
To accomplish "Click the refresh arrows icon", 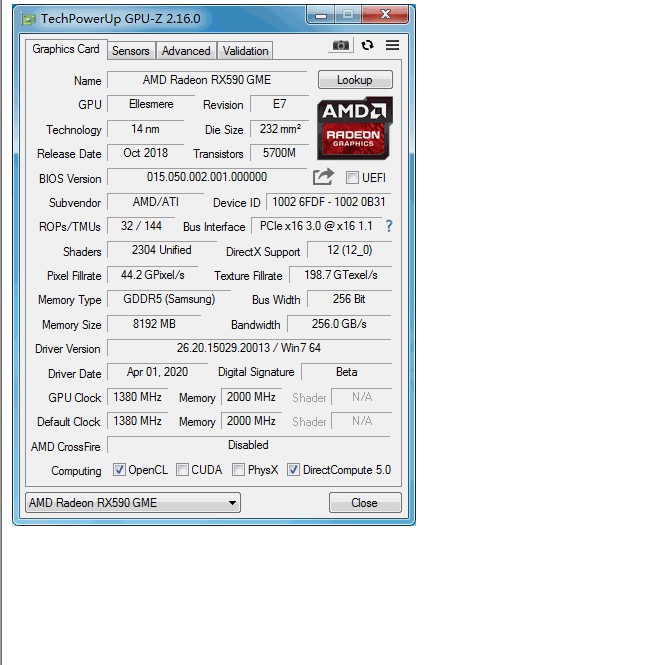I will (x=367, y=45).
